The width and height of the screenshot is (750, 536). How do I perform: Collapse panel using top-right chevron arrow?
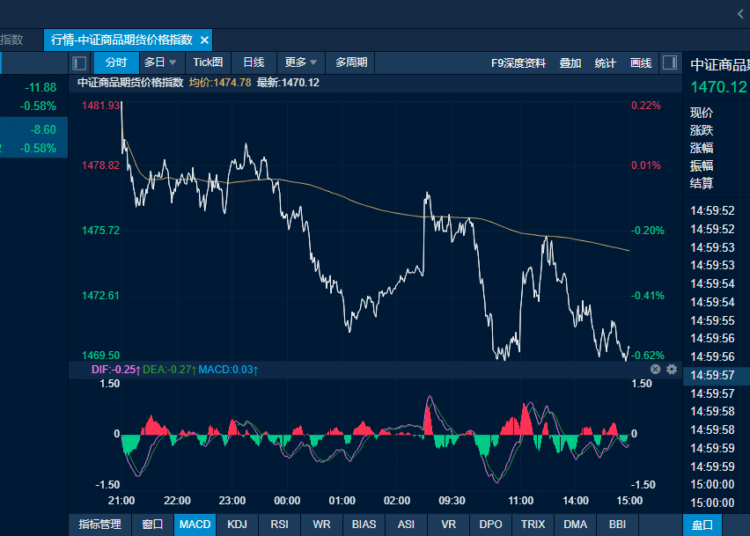click(x=740, y=14)
